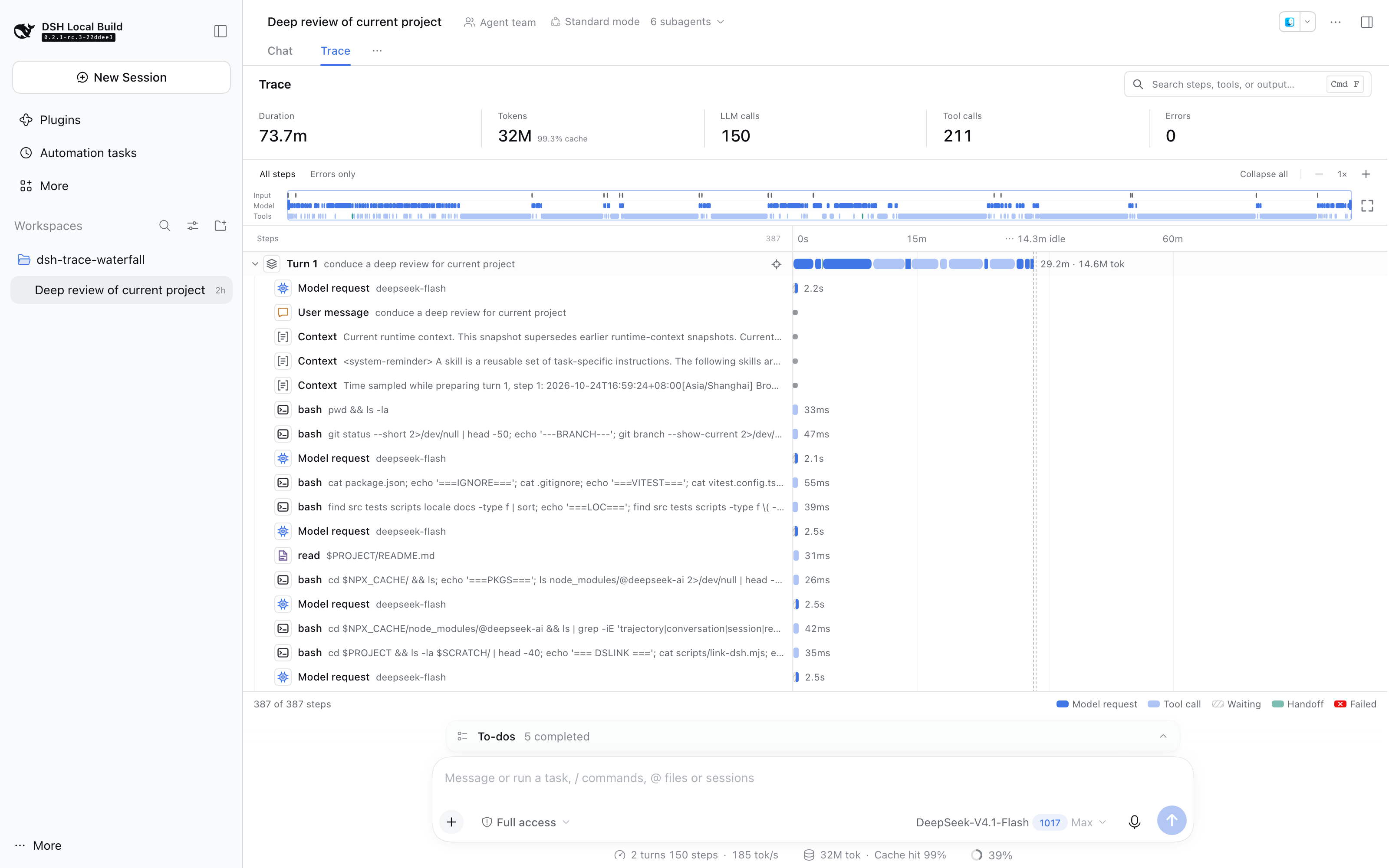
Task: Toggle Standard mode setting
Action: (595, 22)
